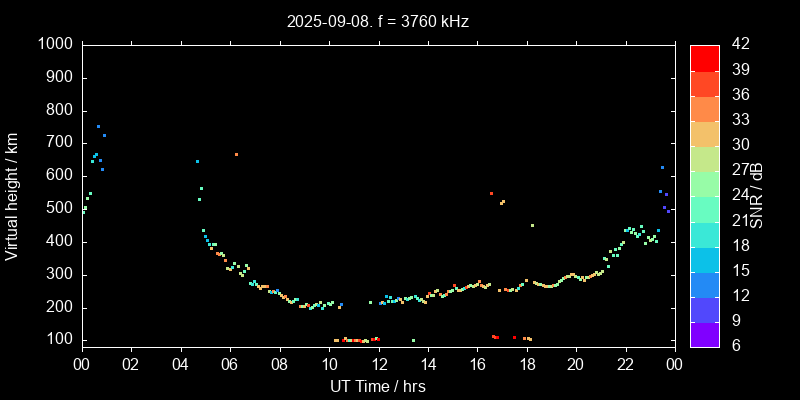Click the plot title showing 3760 kHz
The height and width of the screenshot is (400, 800).
point(377,21)
